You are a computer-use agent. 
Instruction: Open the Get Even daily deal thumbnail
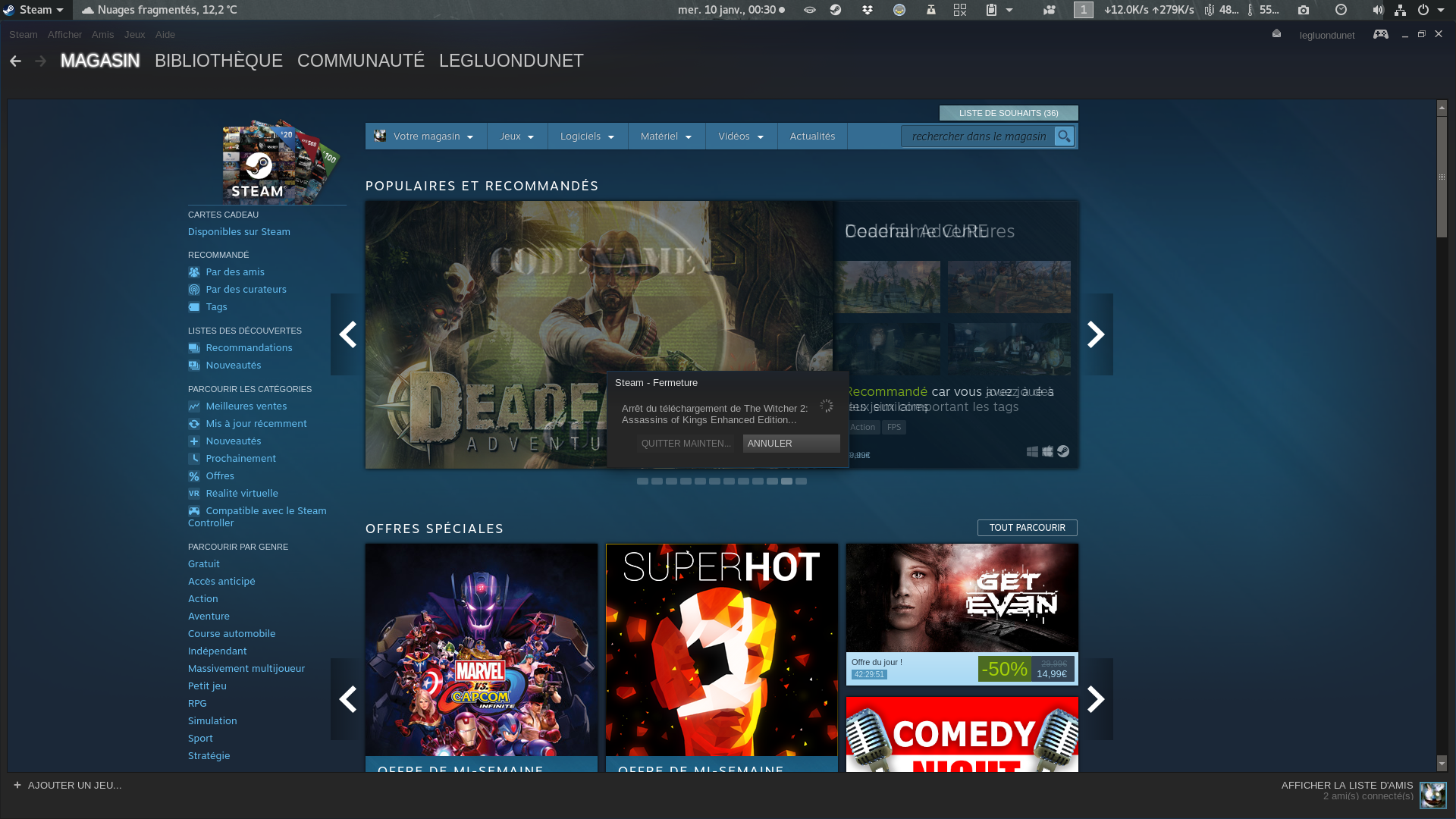tap(962, 598)
